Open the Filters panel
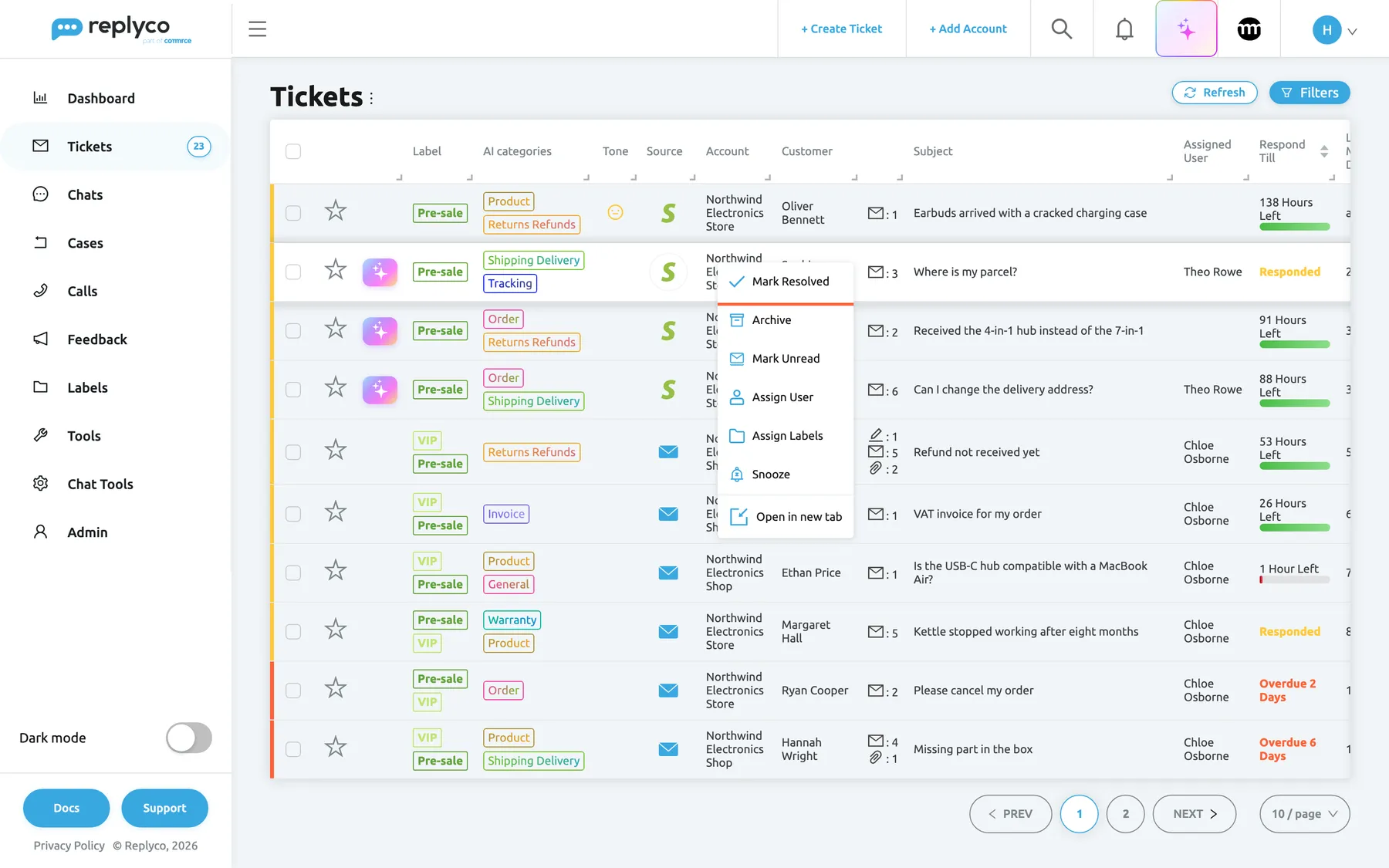The image size is (1389, 868). click(x=1310, y=93)
